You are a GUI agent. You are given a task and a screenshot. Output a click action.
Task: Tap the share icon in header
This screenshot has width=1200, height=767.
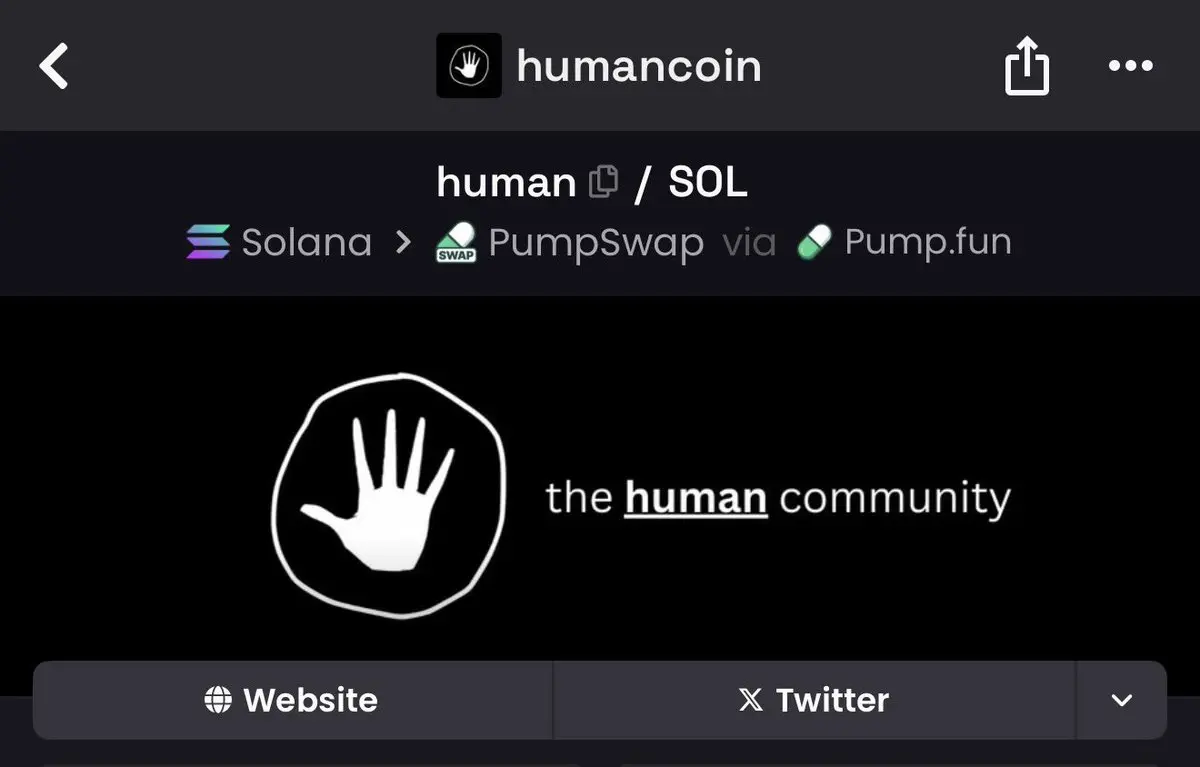(1027, 66)
